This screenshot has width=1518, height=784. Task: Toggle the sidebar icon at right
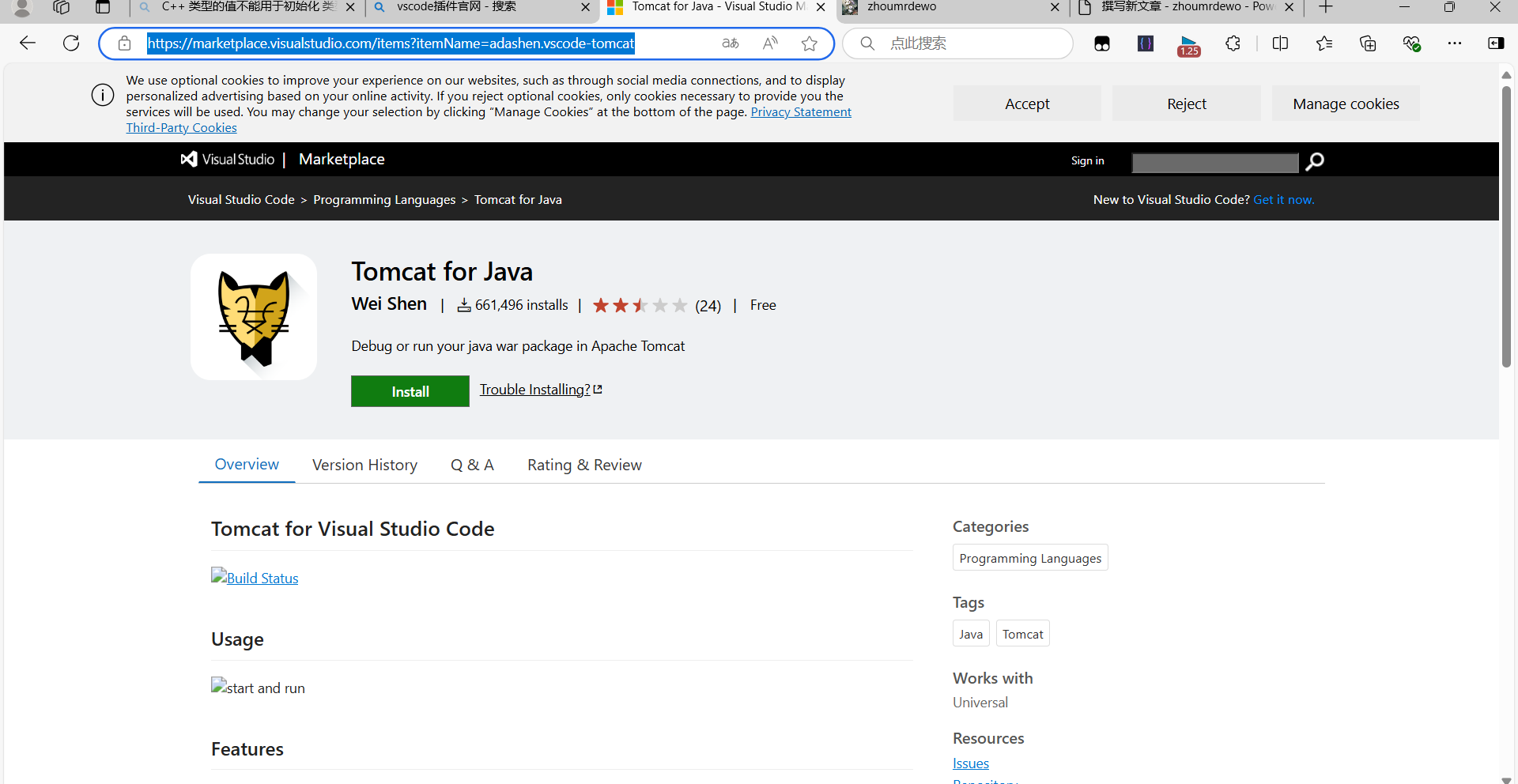click(1496, 43)
